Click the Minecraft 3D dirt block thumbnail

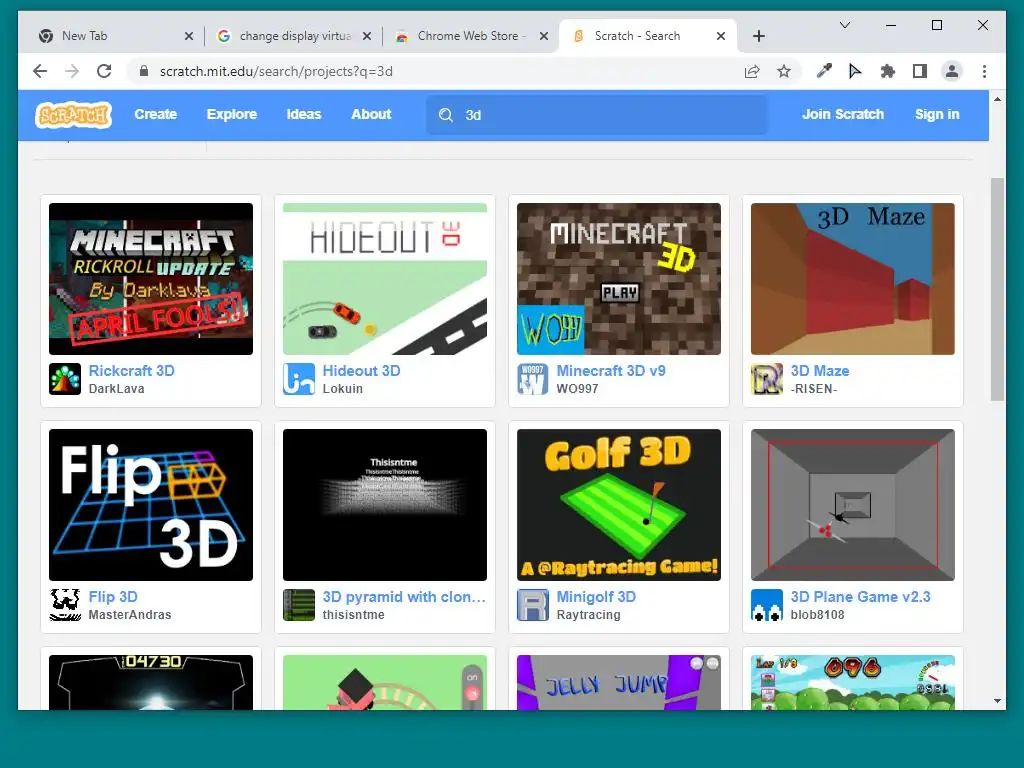618,279
